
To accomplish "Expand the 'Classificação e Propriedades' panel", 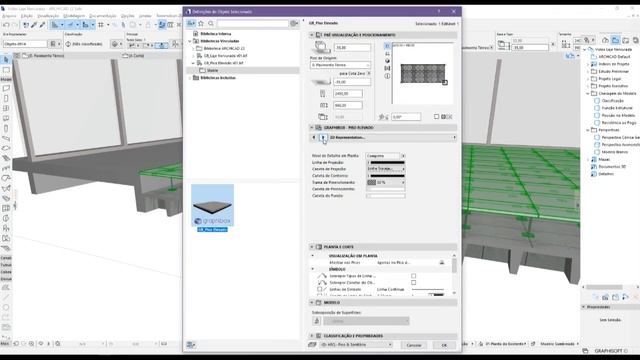I will click(x=312, y=336).
